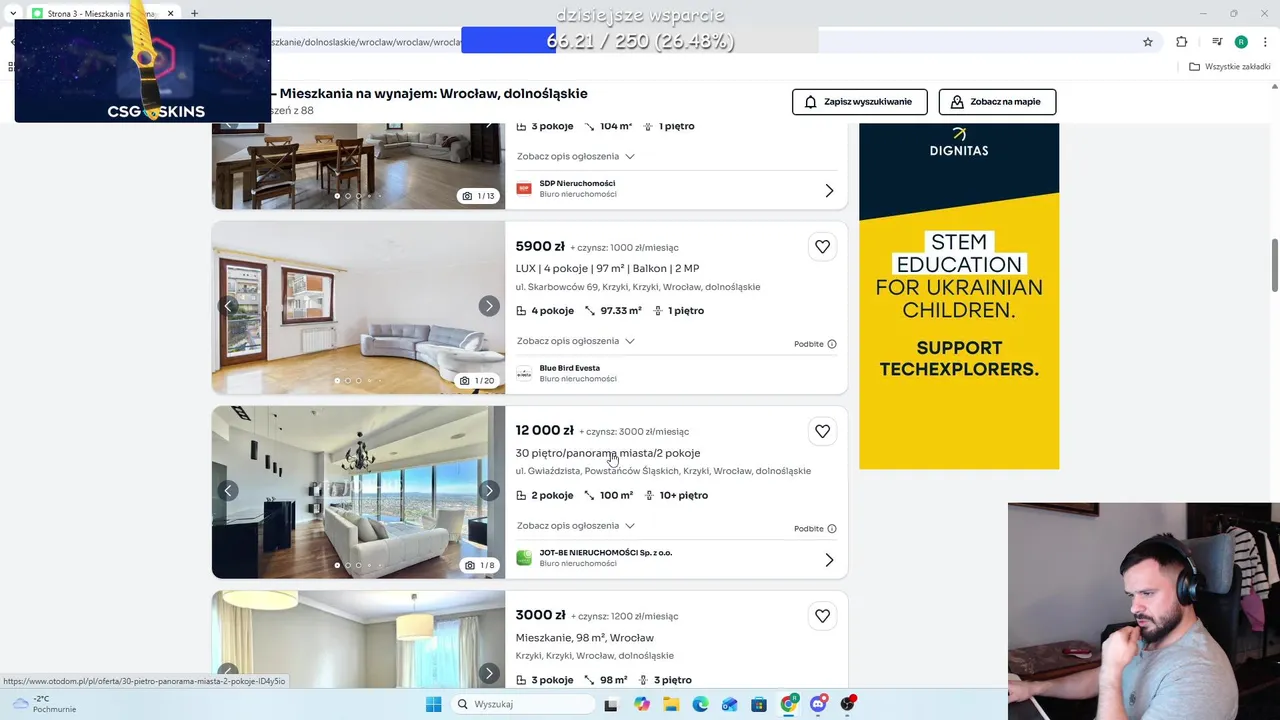Screen dimensions: 1280x720
Task: Bookmark this page with the star icon
Action: click(x=1148, y=42)
